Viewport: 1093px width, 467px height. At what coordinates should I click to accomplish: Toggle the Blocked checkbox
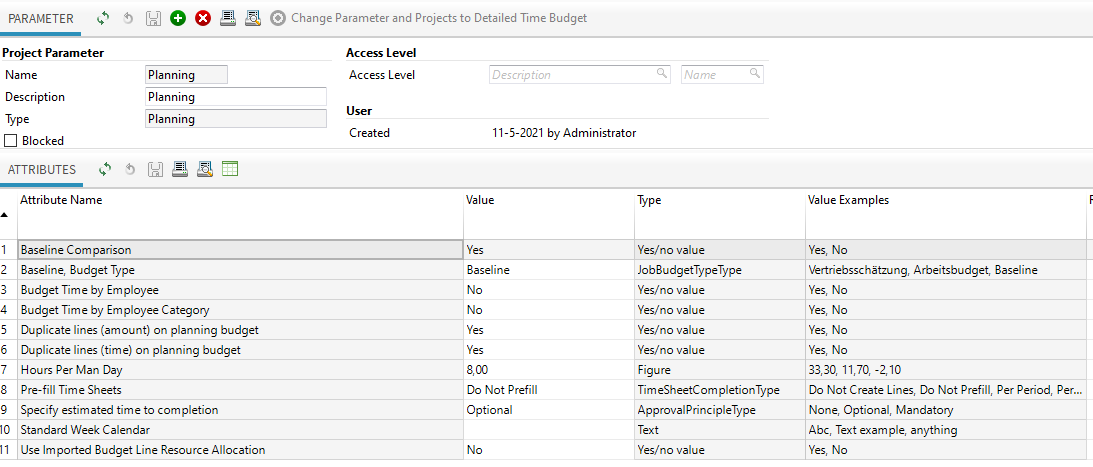[11, 141]
